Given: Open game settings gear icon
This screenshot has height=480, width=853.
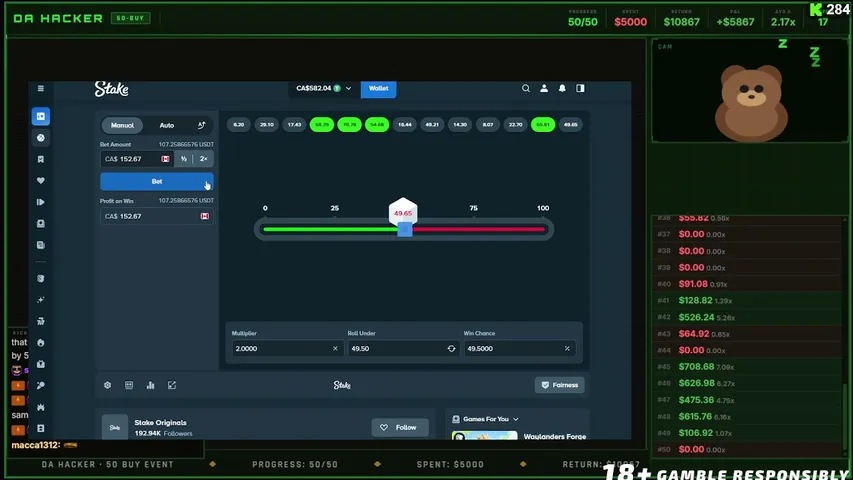Looking at the screenshot, I should (x=108, y=385).
